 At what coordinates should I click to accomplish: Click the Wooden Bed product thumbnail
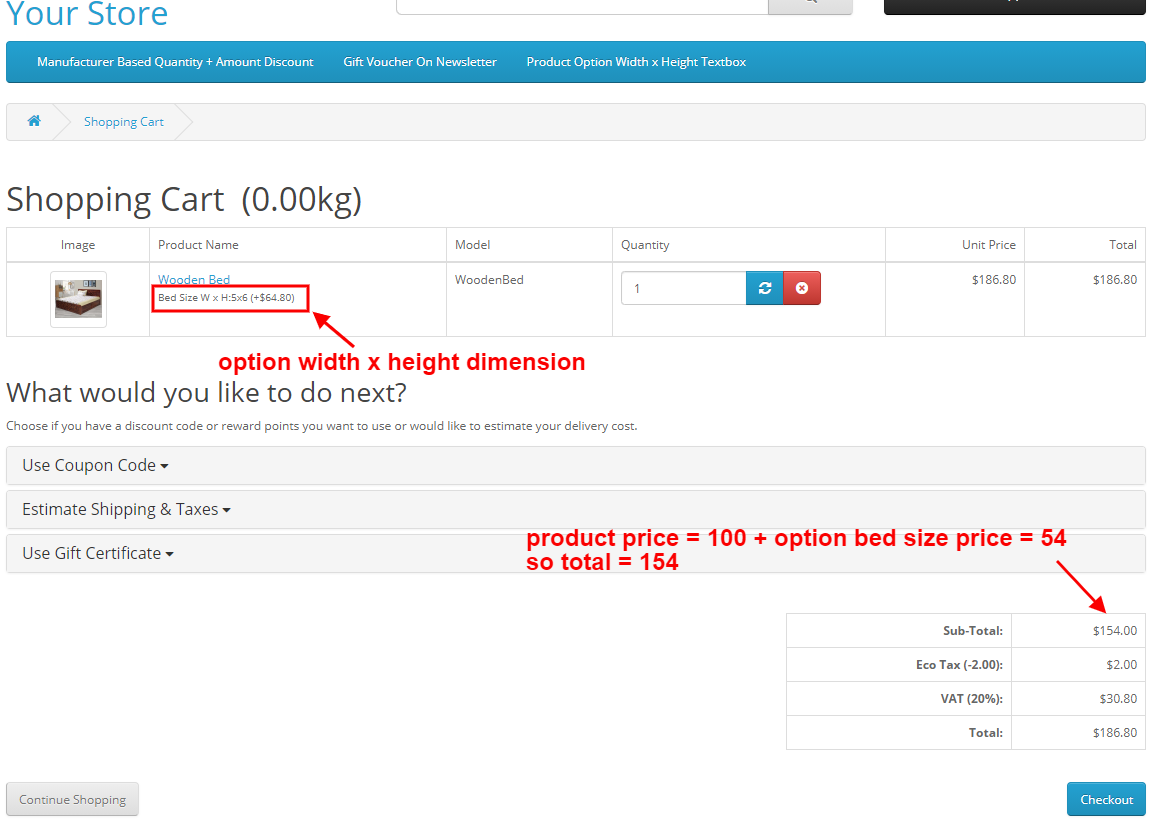[x=78, y=299]
